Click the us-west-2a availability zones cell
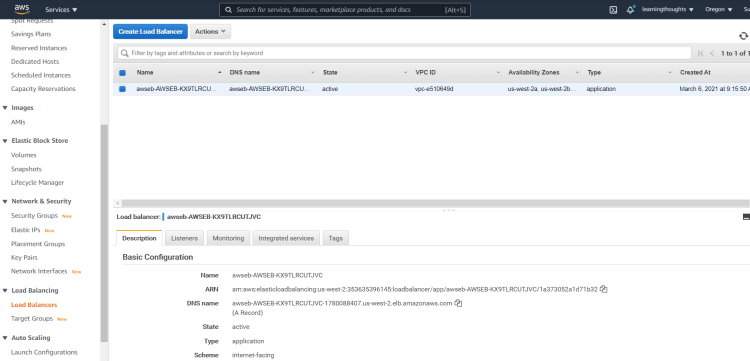The image size is (750, 361). pos(542,89)
